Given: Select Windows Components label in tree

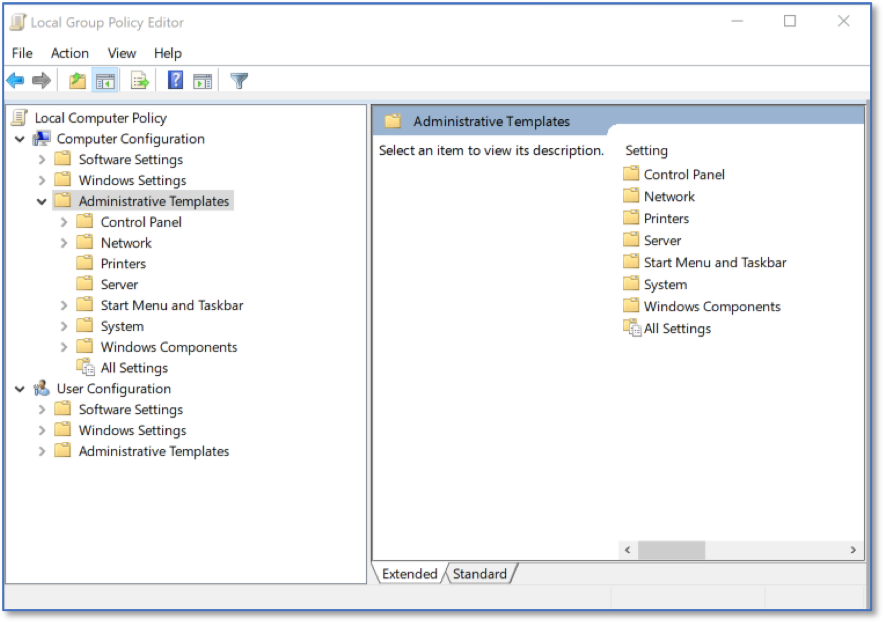Looking at the screenshot, I should (169, 347).
